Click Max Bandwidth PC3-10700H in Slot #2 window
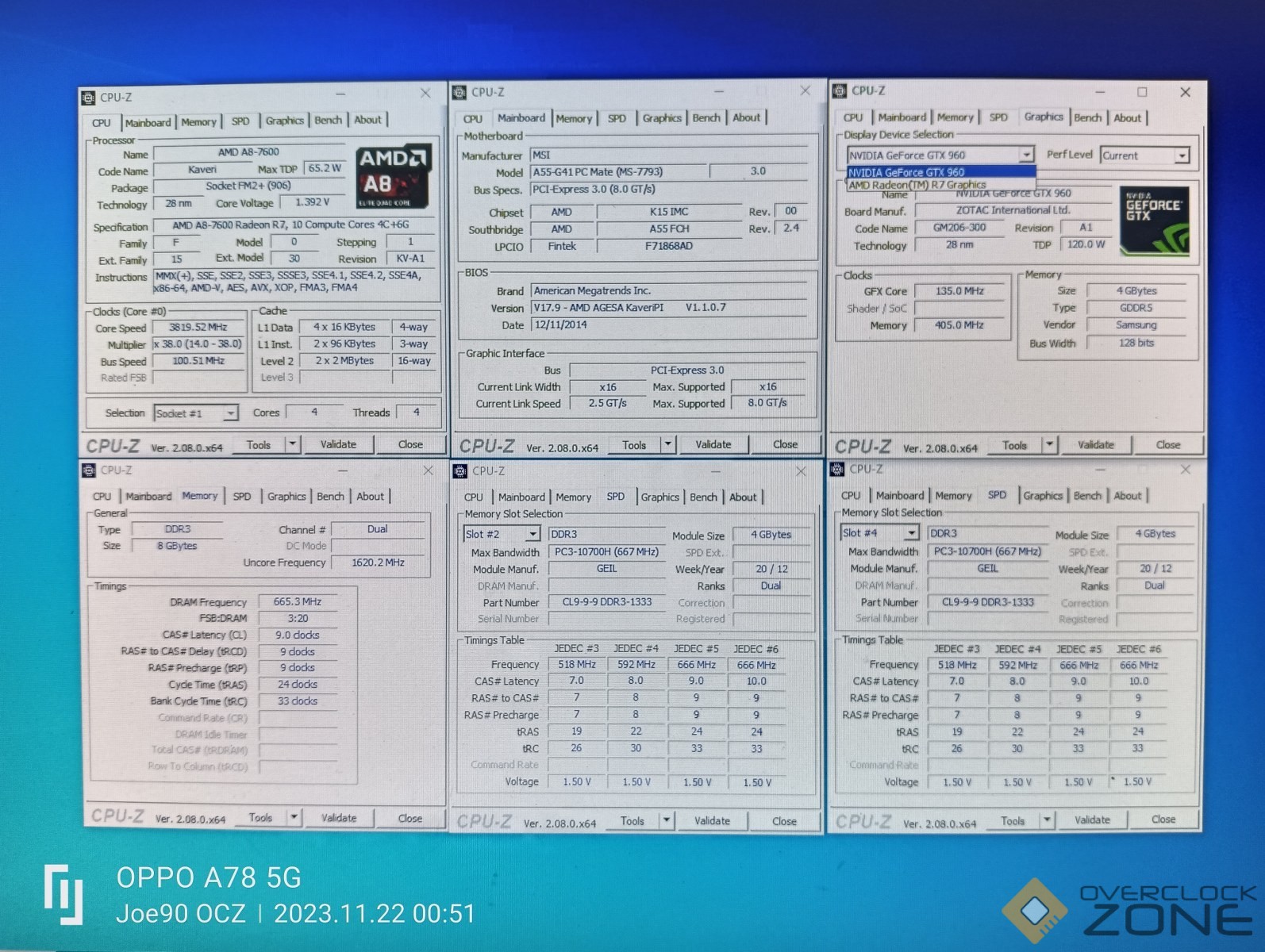The height and width of the screenshot is (952, 1265). [606, 552]
